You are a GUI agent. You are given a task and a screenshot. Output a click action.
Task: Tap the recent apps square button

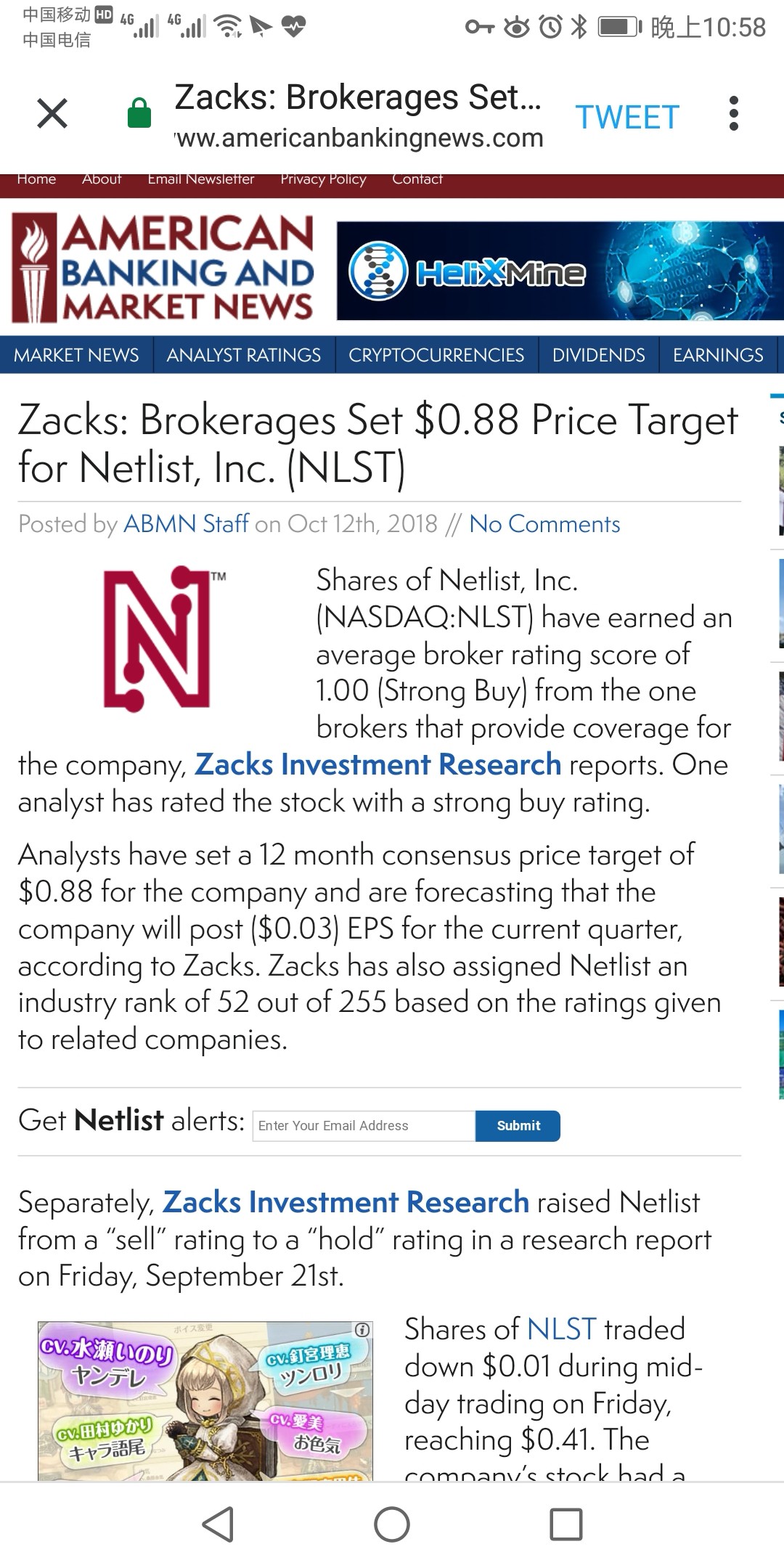[566, 1524]
